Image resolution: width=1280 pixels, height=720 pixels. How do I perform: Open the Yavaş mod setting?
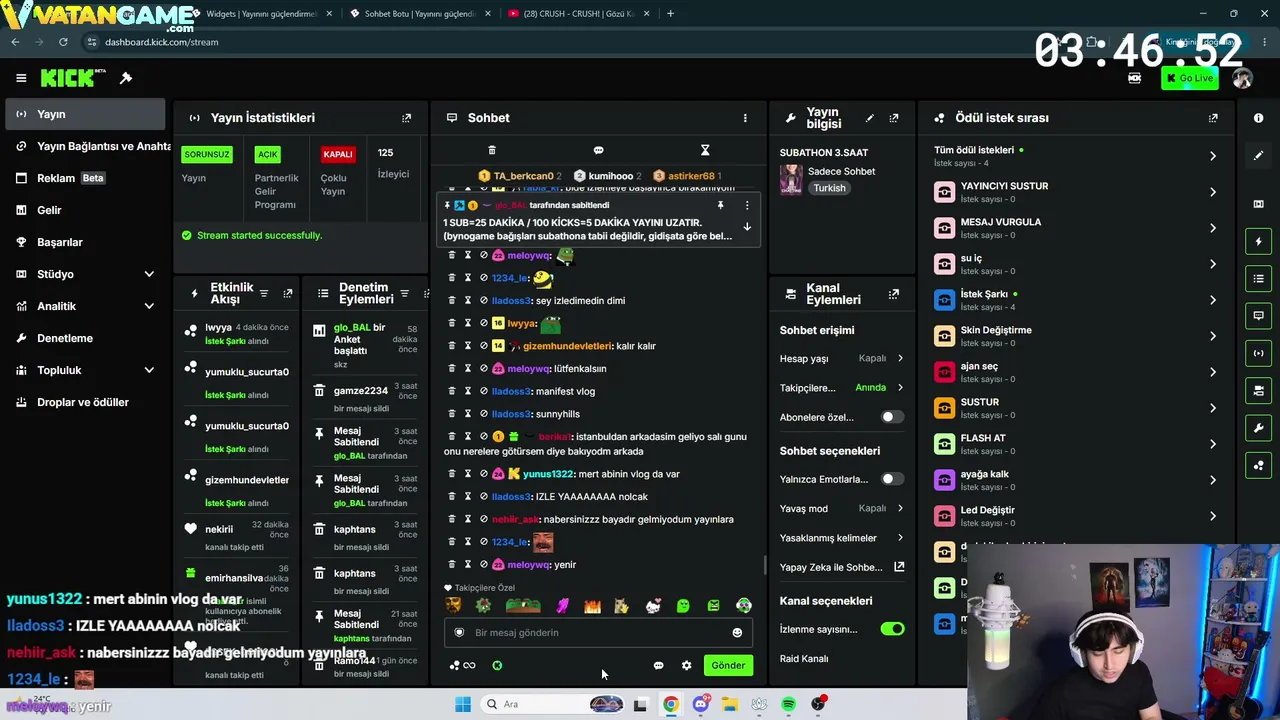coord(842,508)
